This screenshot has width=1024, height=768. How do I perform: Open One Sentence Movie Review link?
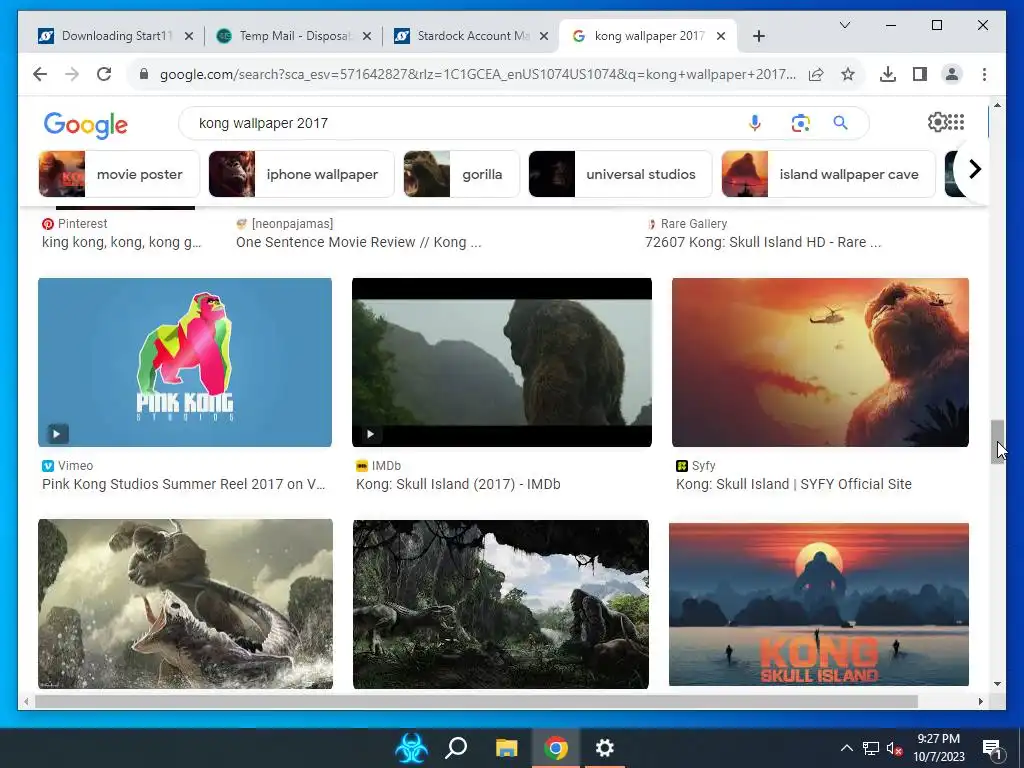[x=359, y=242]
